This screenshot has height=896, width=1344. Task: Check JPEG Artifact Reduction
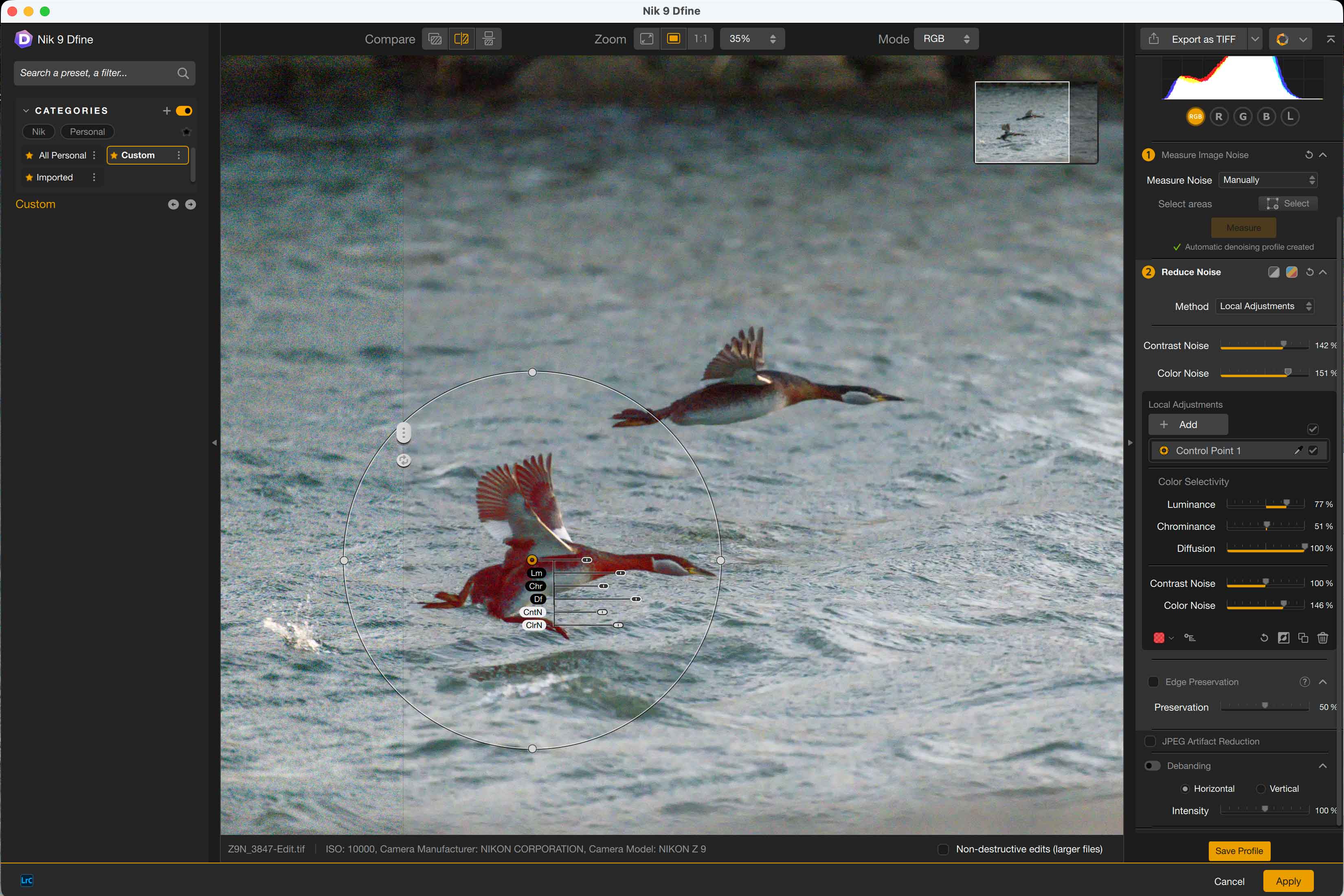pos(1150,741)
